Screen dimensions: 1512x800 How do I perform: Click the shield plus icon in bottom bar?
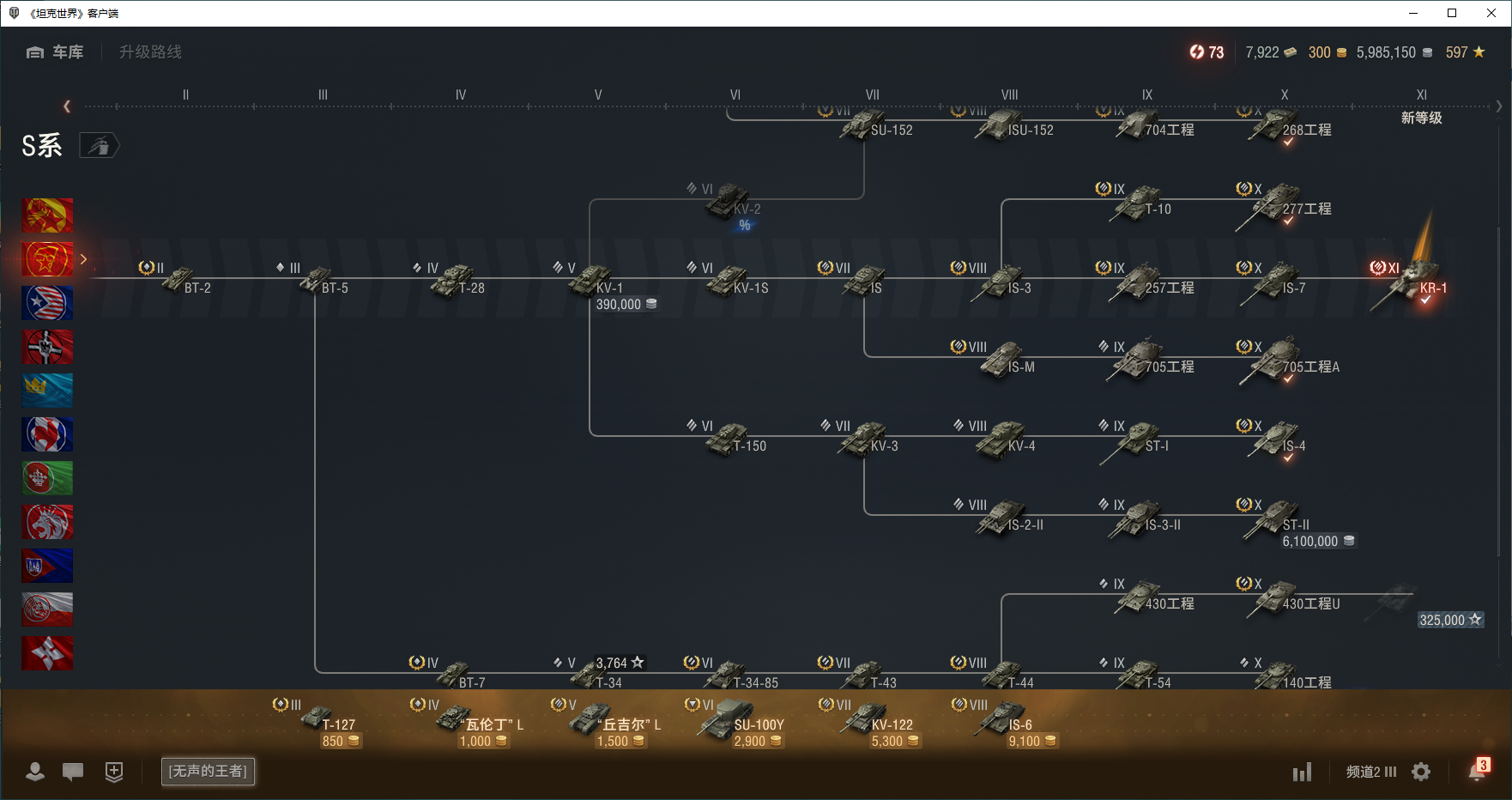114,772
